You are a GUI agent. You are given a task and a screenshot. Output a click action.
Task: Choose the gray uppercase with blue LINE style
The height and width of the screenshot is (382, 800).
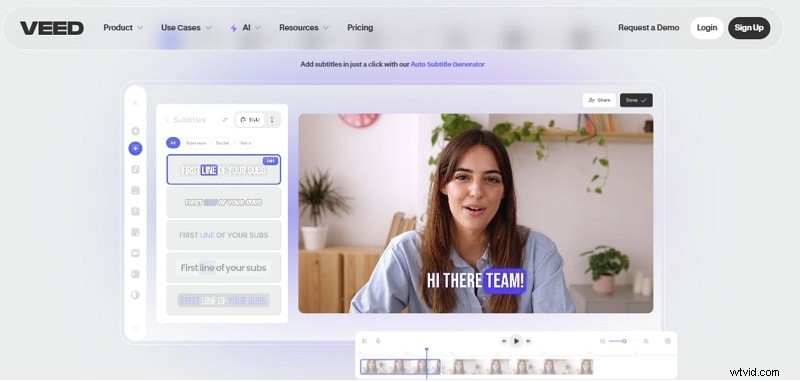[x=223, y=235]
